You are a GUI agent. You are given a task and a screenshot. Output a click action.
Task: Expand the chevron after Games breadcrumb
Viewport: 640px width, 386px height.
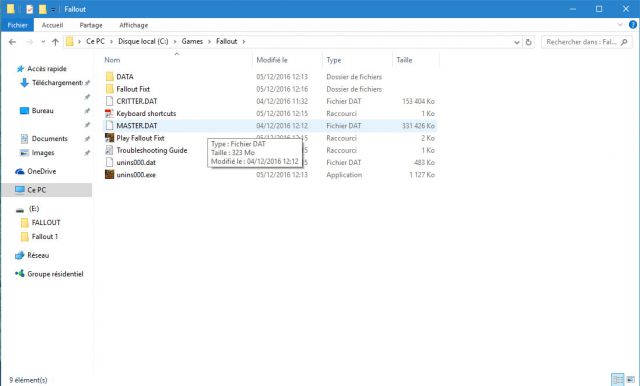click(209, 42)
